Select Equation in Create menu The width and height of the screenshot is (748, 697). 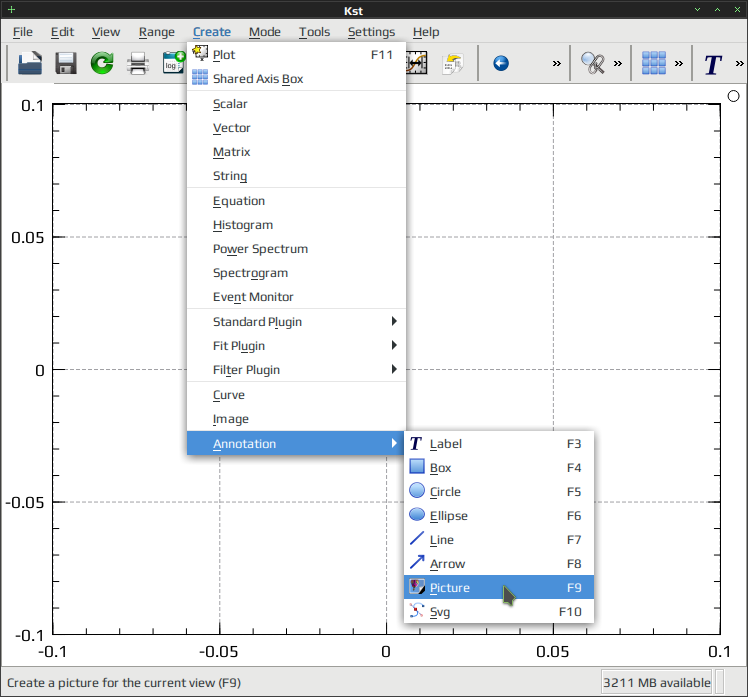(x=296, y=201)
